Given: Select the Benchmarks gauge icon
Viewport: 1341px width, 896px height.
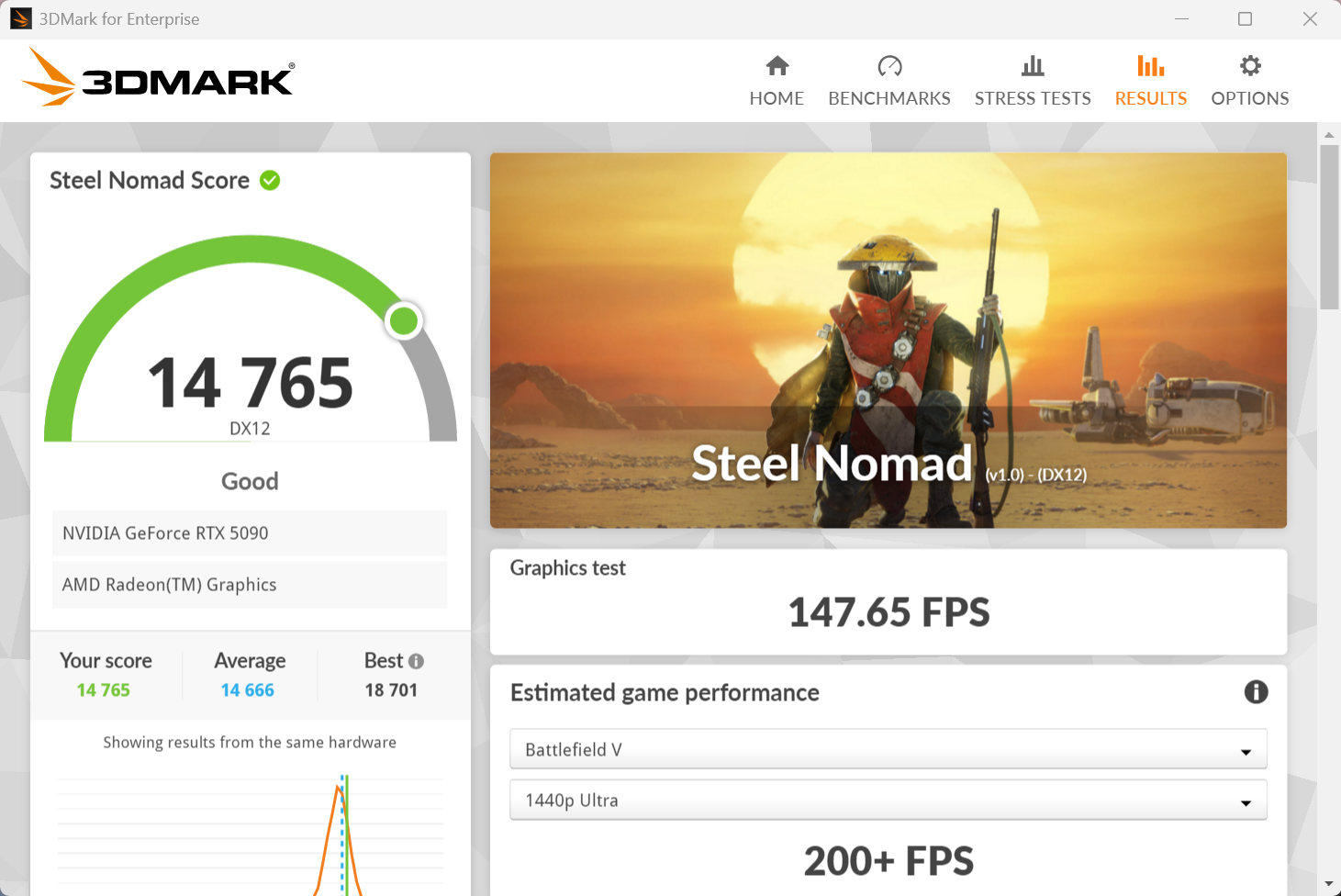Looking at the screenshot, I should [x=888, y=65].
